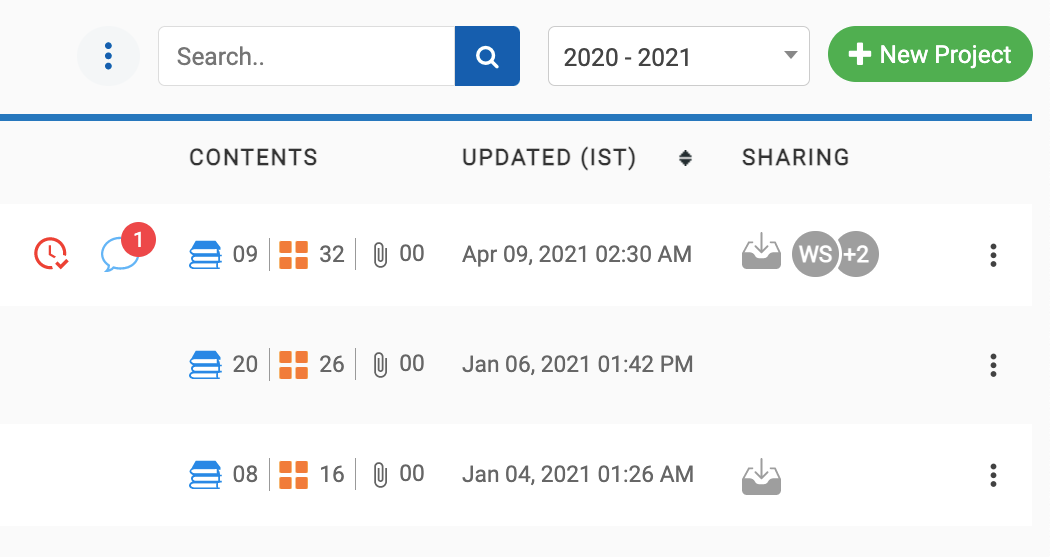The width and height of the screenshot is (1050, 557).
Task: Click the +2 more shared users badge
Action: pyautogui.click(x=858, y=254)
